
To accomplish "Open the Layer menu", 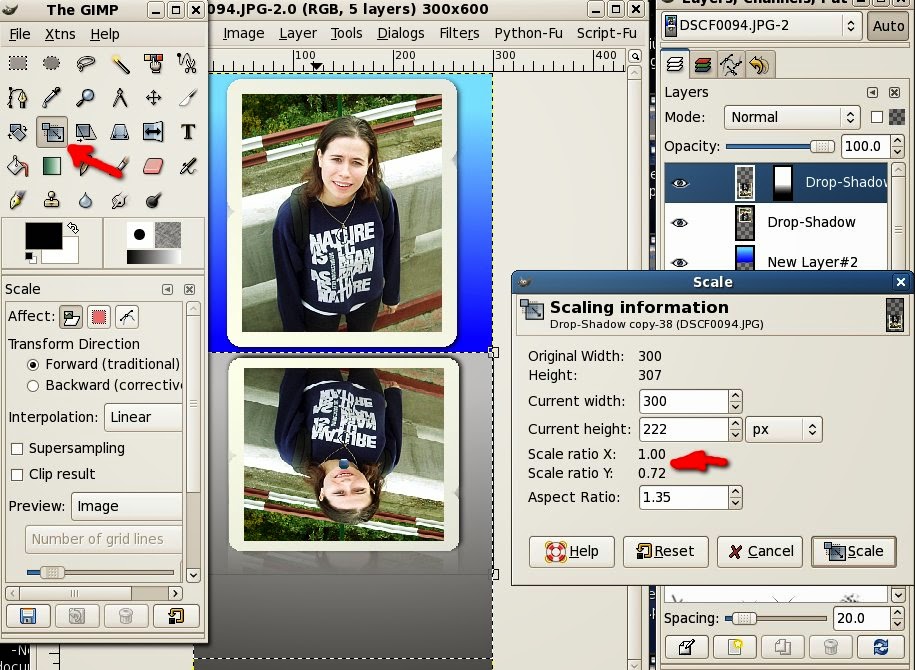I will [x=298, y=33].
